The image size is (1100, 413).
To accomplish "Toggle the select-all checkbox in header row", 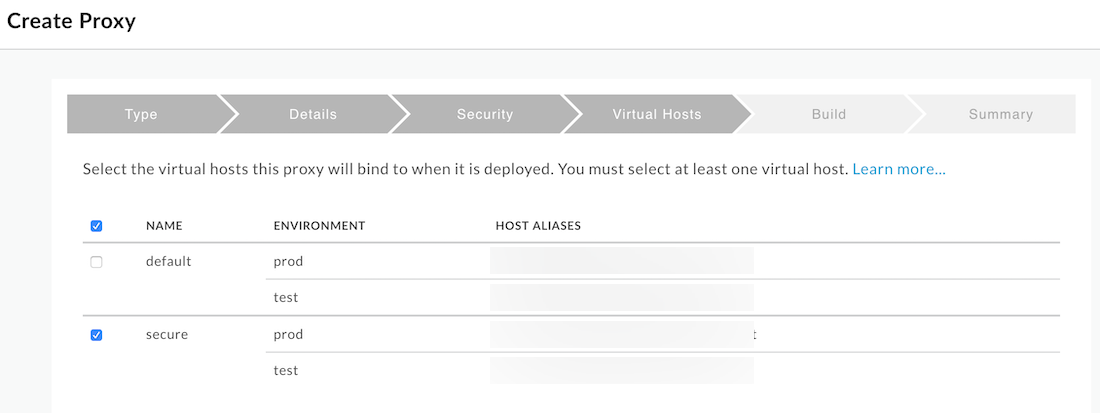I will point(97,226).
